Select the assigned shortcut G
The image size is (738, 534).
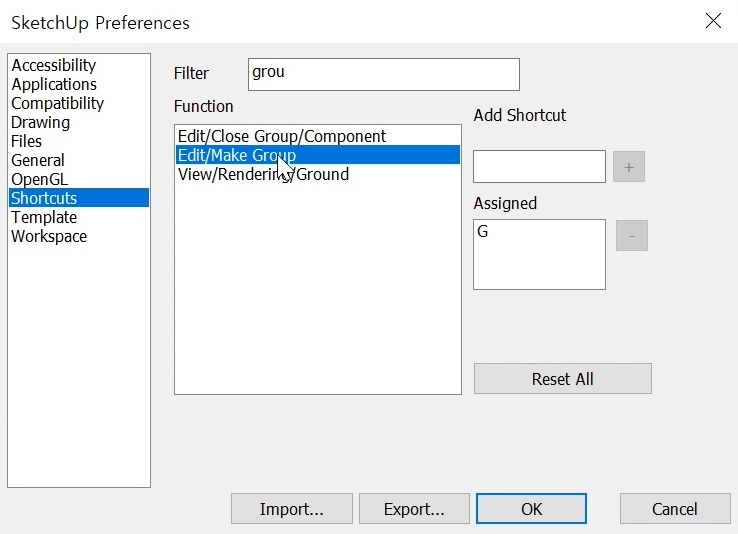click(483, 231)
